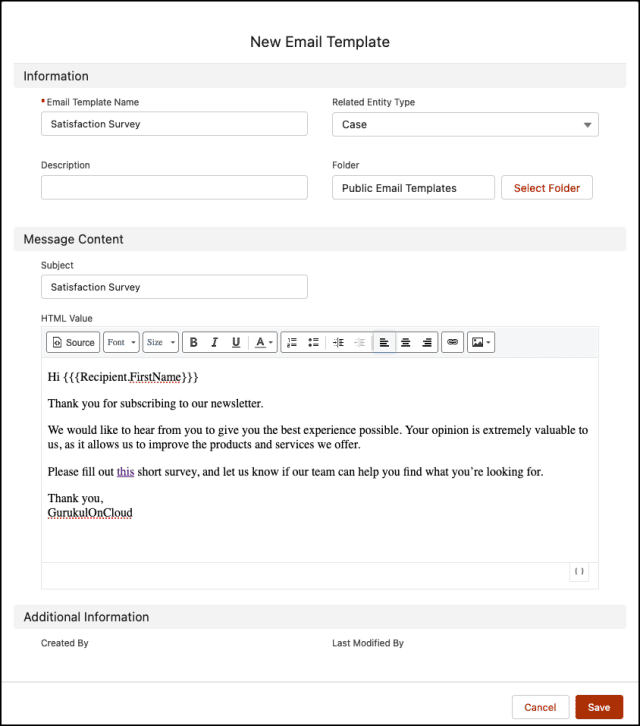The width and height of the screenshot is (640, 726).
Task: Open merge field picker braces icon
Action: pos(579,571)
